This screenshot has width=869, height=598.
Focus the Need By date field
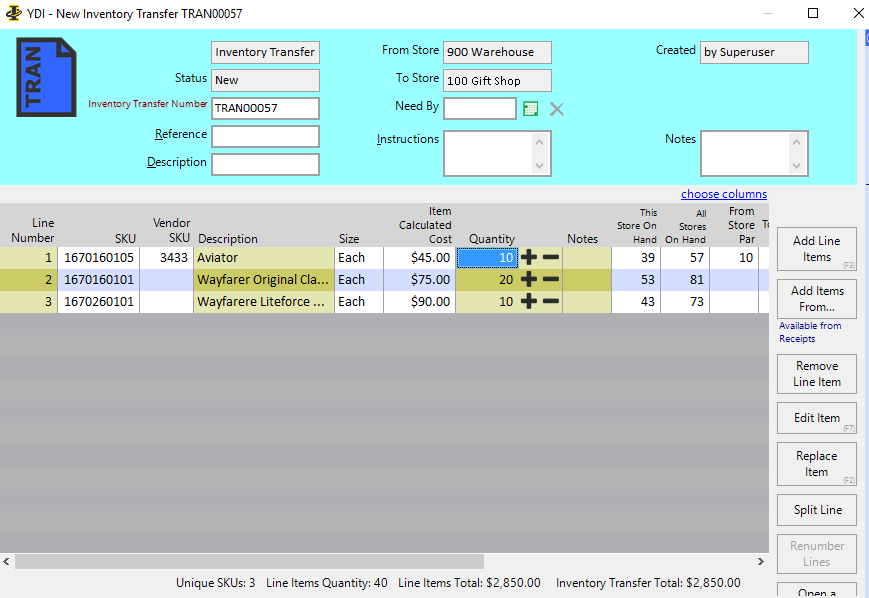(x=480, y=109)
